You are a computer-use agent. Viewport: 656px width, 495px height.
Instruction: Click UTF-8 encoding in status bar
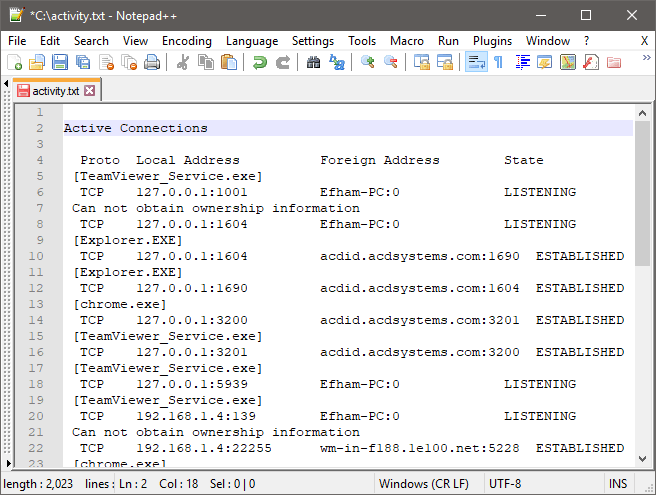coord(505,484)
